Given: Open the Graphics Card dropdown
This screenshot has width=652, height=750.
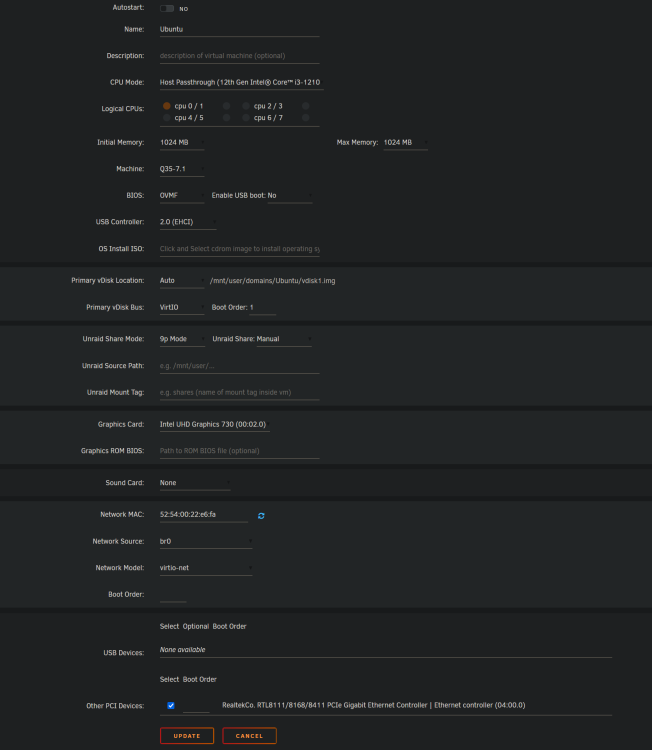Looking at the screenshot, I should pyautogui.click(x=215, y=424).
